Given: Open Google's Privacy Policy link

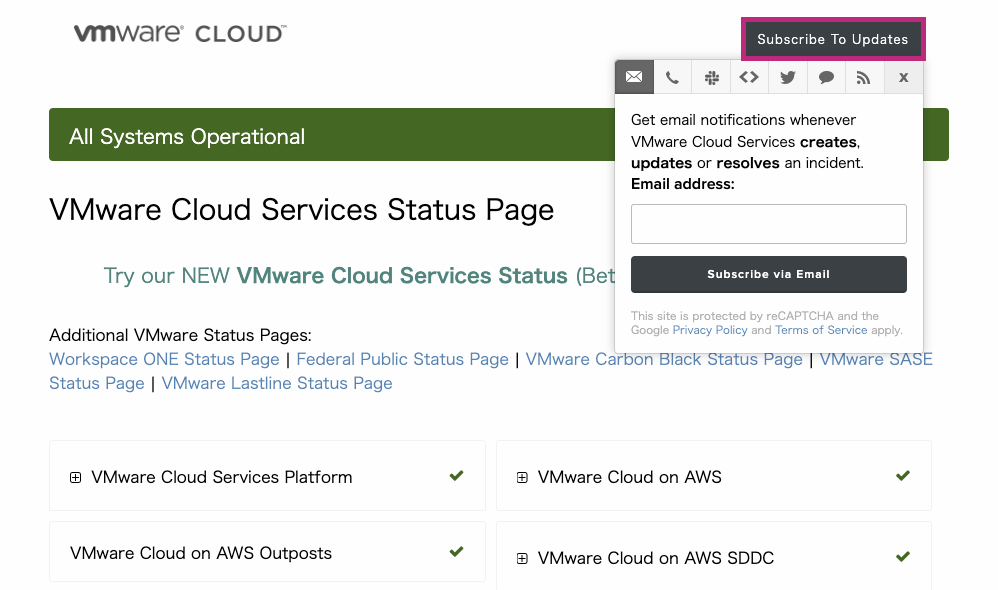Looking at the screenshot, I should pyautogui.click(x=710, y=329).
